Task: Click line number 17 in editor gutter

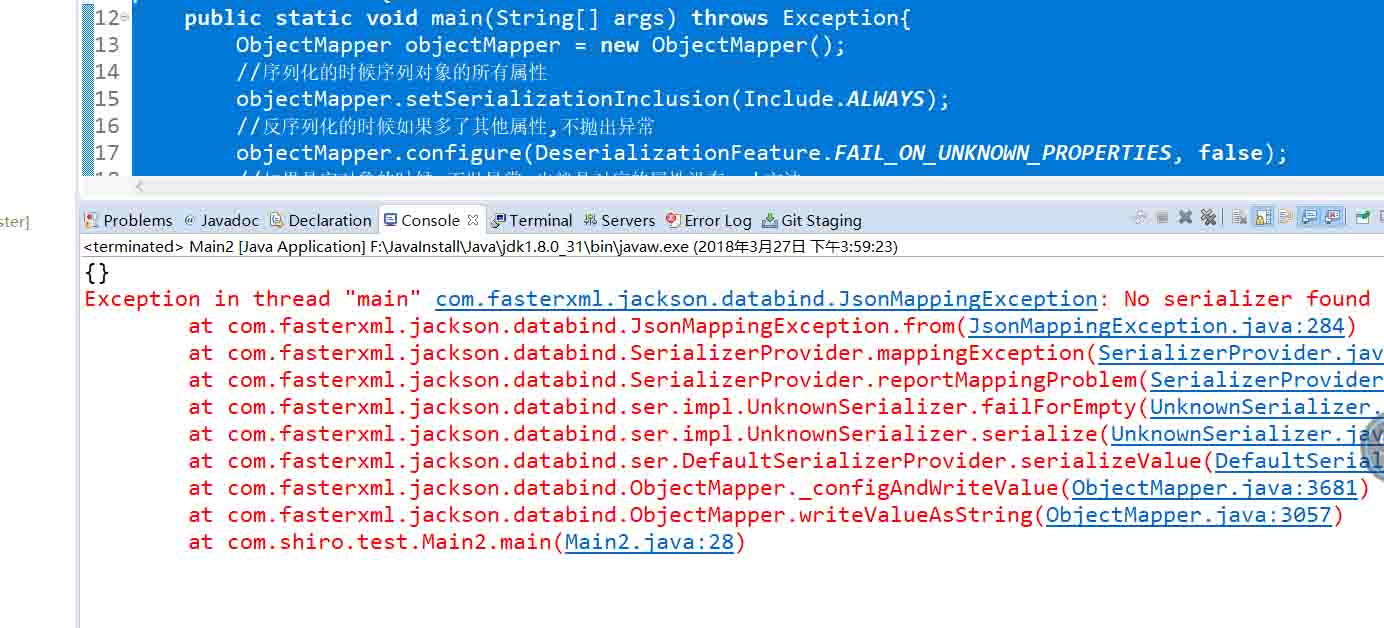Action: coord(106,153)
